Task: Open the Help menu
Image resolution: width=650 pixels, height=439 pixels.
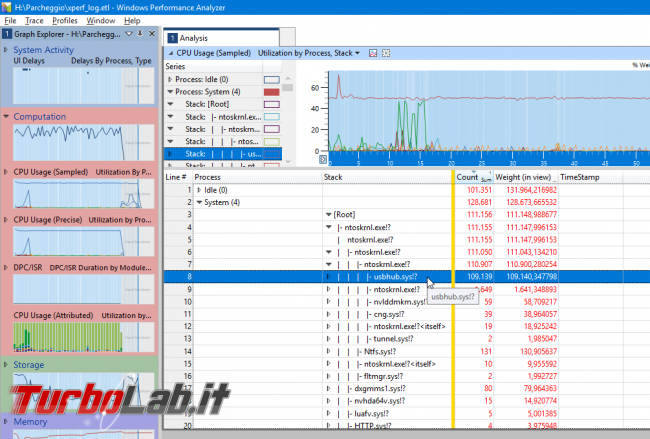Action: pos(132,21)
